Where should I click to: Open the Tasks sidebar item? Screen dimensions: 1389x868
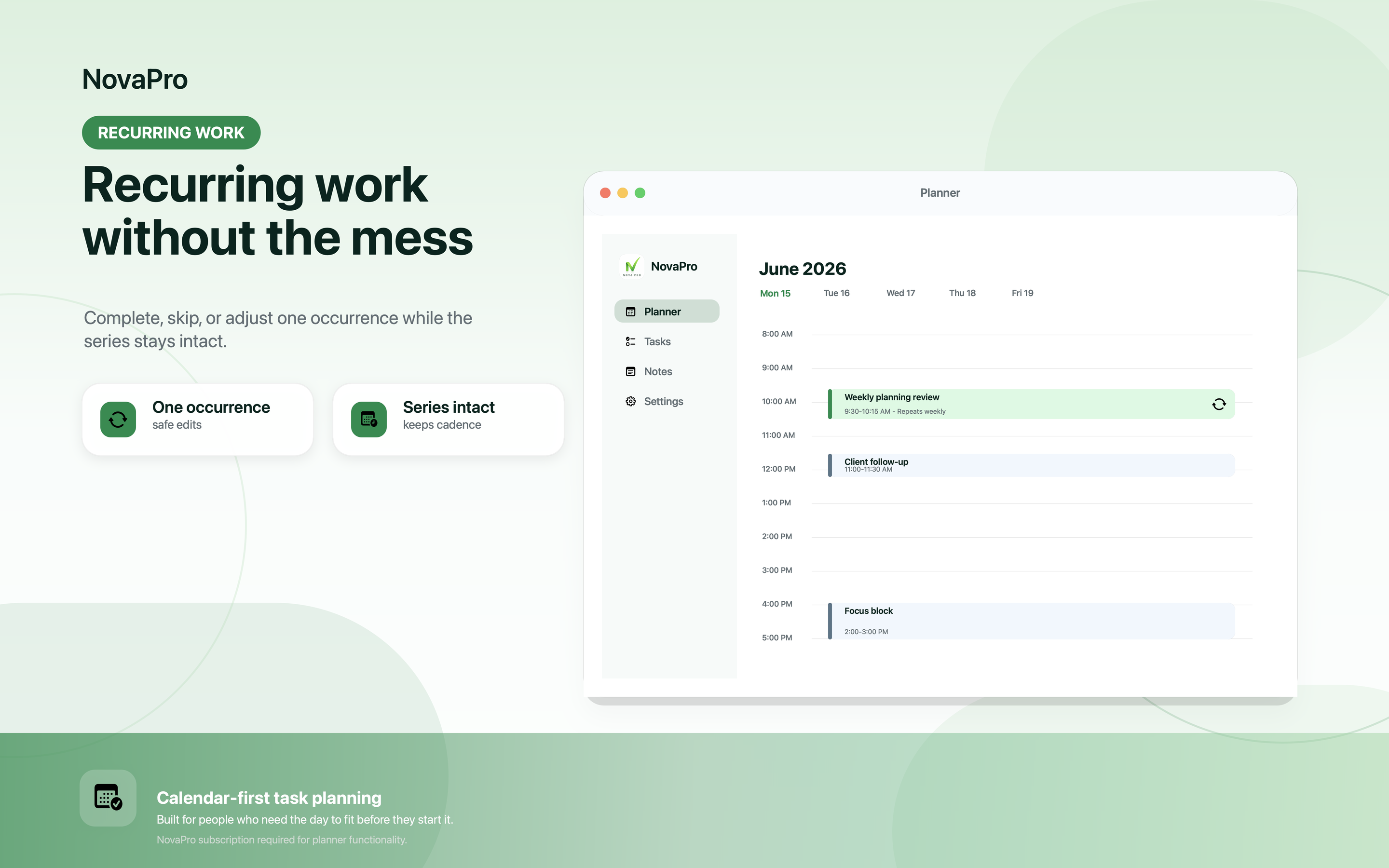pyautogui.click(x=667, y=341)
